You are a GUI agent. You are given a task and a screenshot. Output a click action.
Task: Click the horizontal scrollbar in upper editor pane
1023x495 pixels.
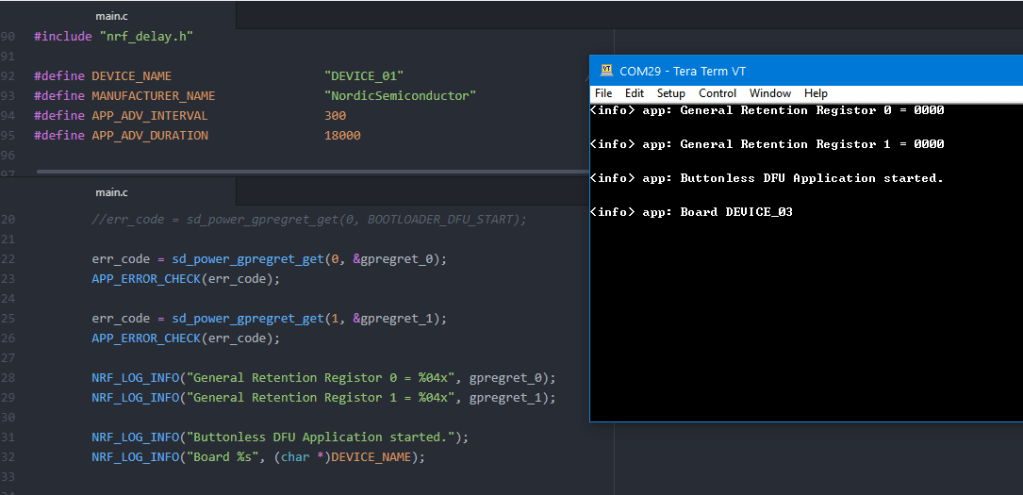point(300,172)
